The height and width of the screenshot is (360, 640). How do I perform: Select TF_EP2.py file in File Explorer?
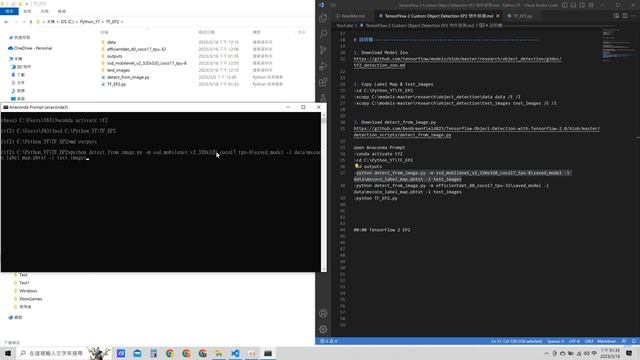pos(116,84)
